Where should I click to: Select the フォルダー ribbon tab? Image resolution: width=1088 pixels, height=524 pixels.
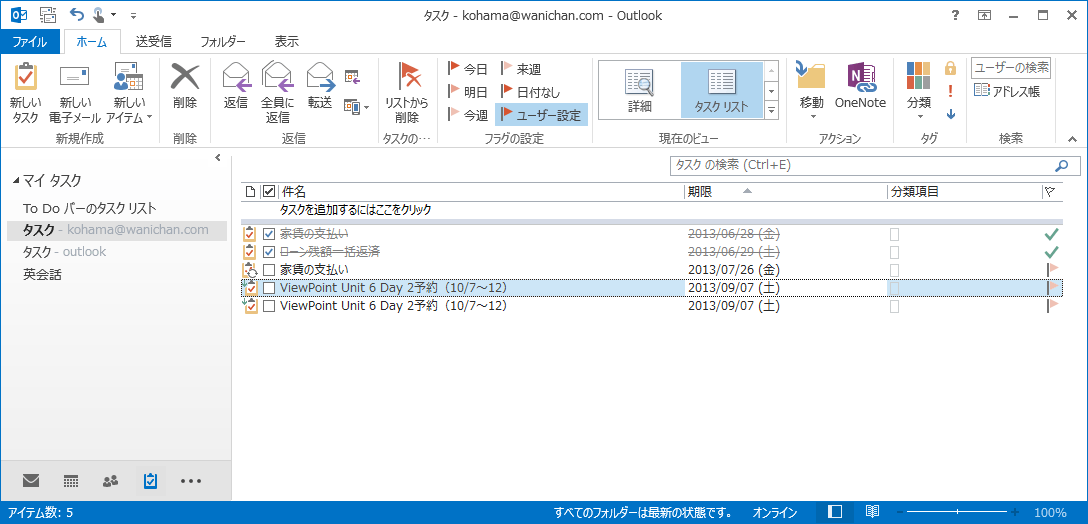click(223, 42)
